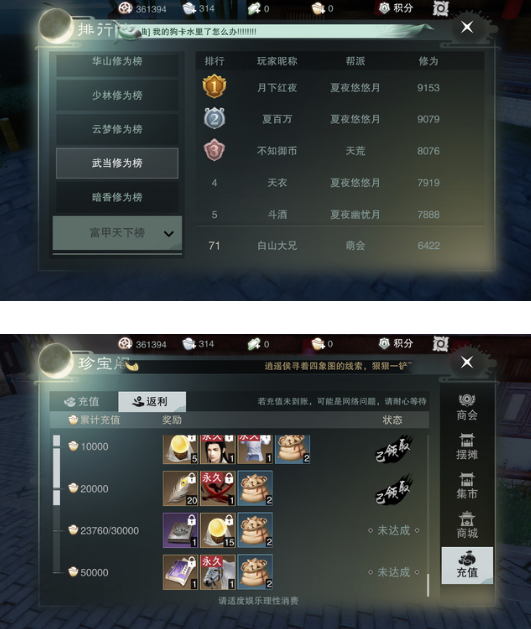Click the purple book reward in 23760/30000 row
This screenshot has width=531, height=629.
[x=180, y=530]
